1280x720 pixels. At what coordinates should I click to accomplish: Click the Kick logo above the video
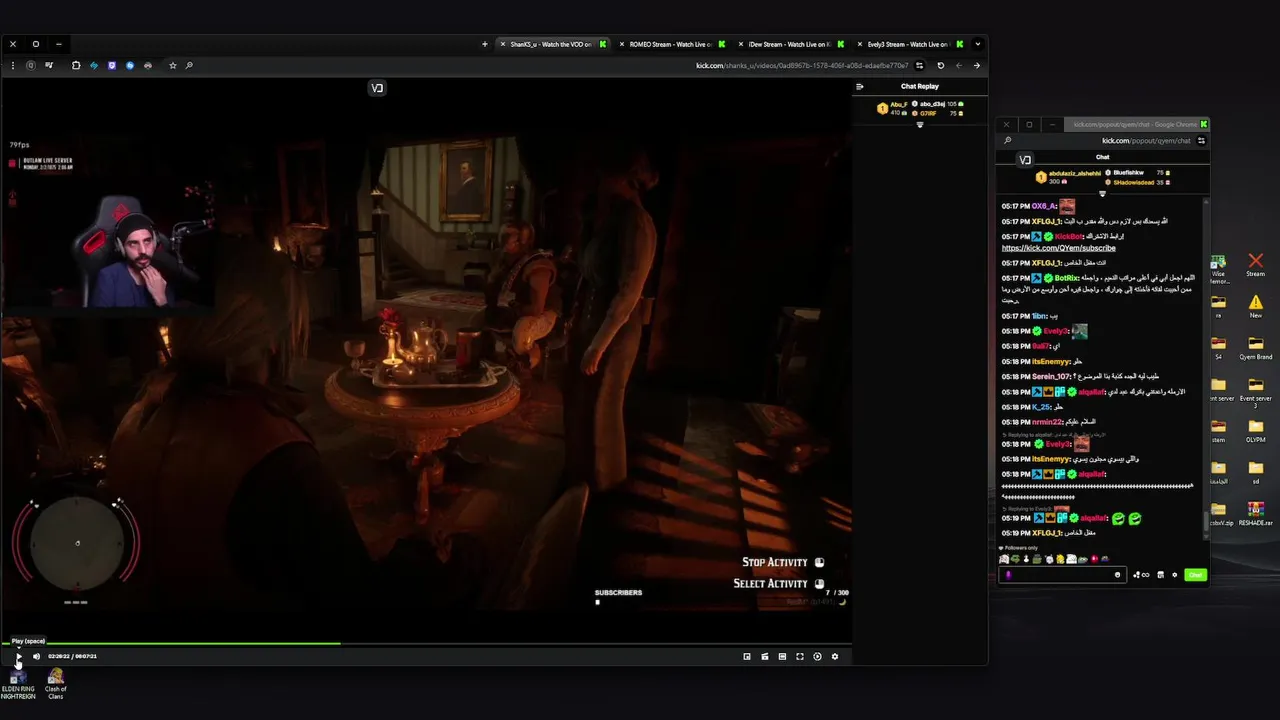pyautogui.click(x=377, y=88)
